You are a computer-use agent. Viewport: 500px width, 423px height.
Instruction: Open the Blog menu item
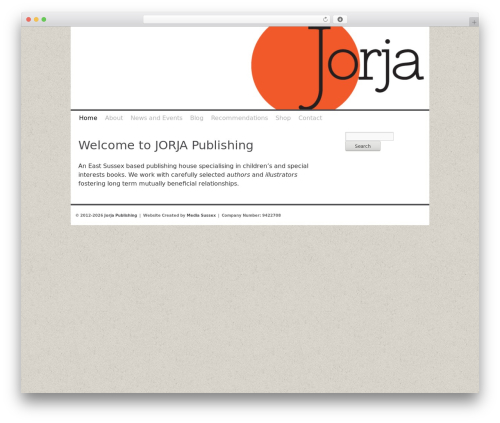[x=196, y=118]
